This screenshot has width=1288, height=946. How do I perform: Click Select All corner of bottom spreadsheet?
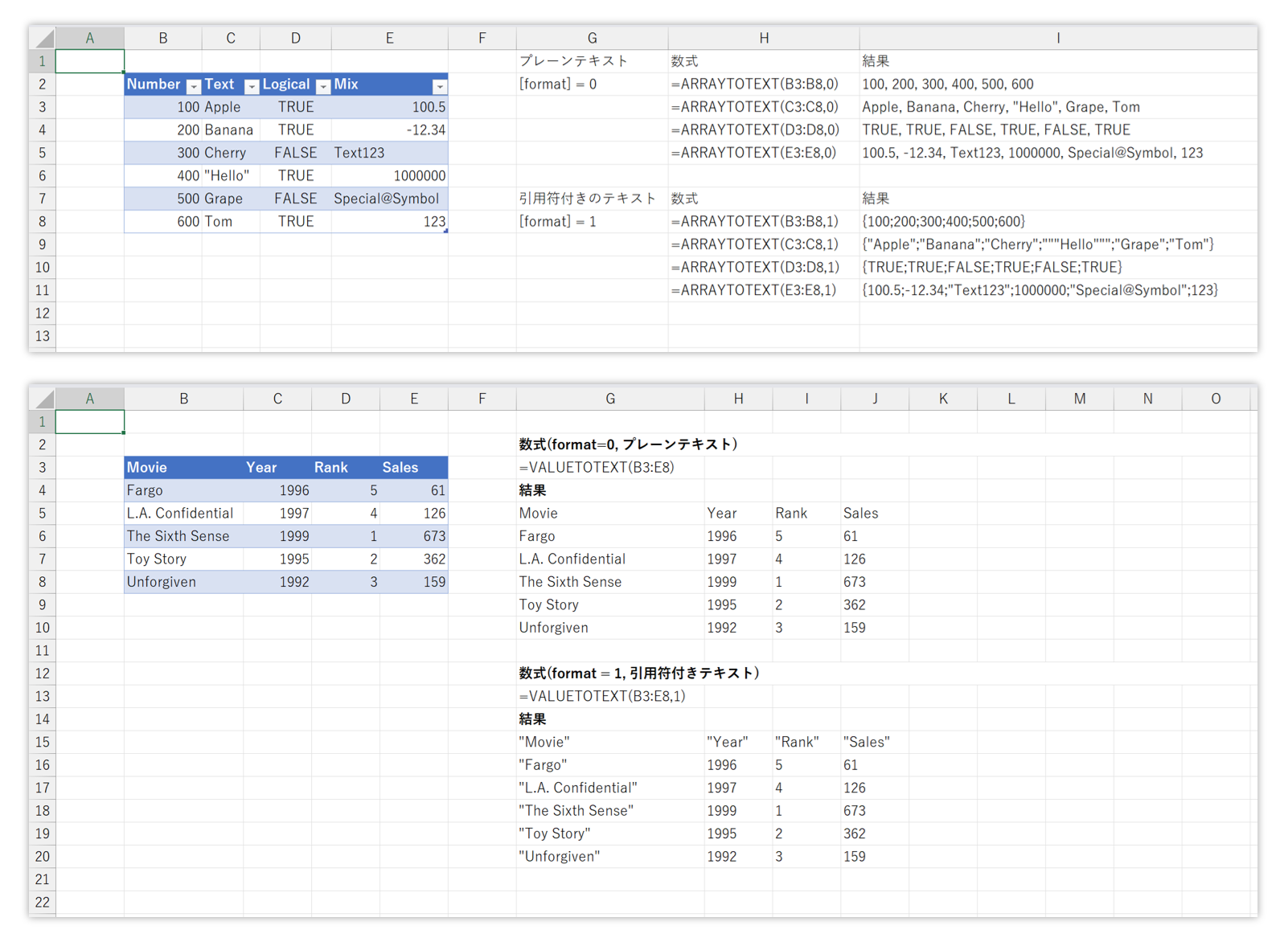[x=43, y=399]
